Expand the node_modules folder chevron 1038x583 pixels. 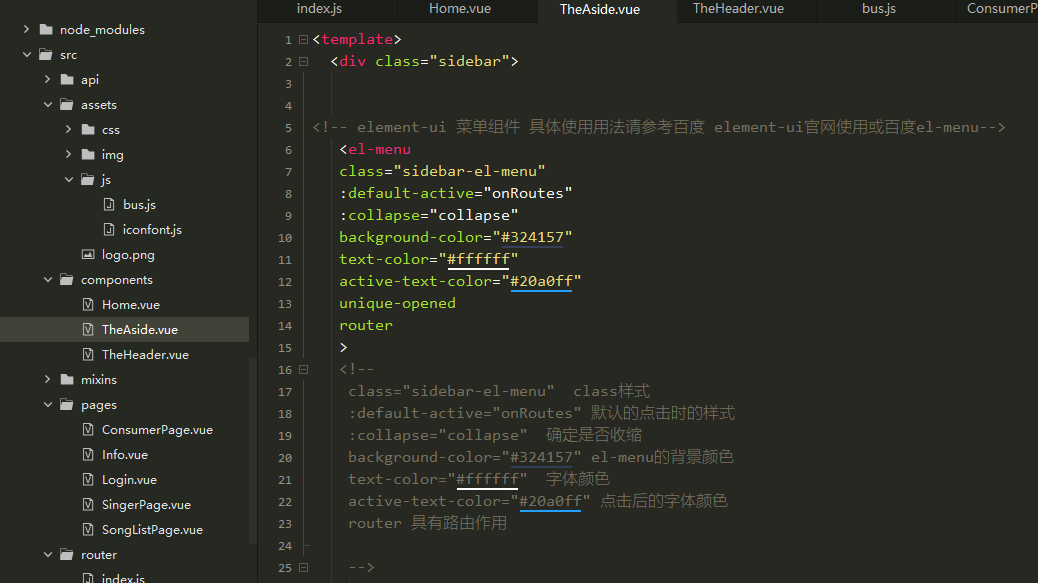tap(26, 29)
